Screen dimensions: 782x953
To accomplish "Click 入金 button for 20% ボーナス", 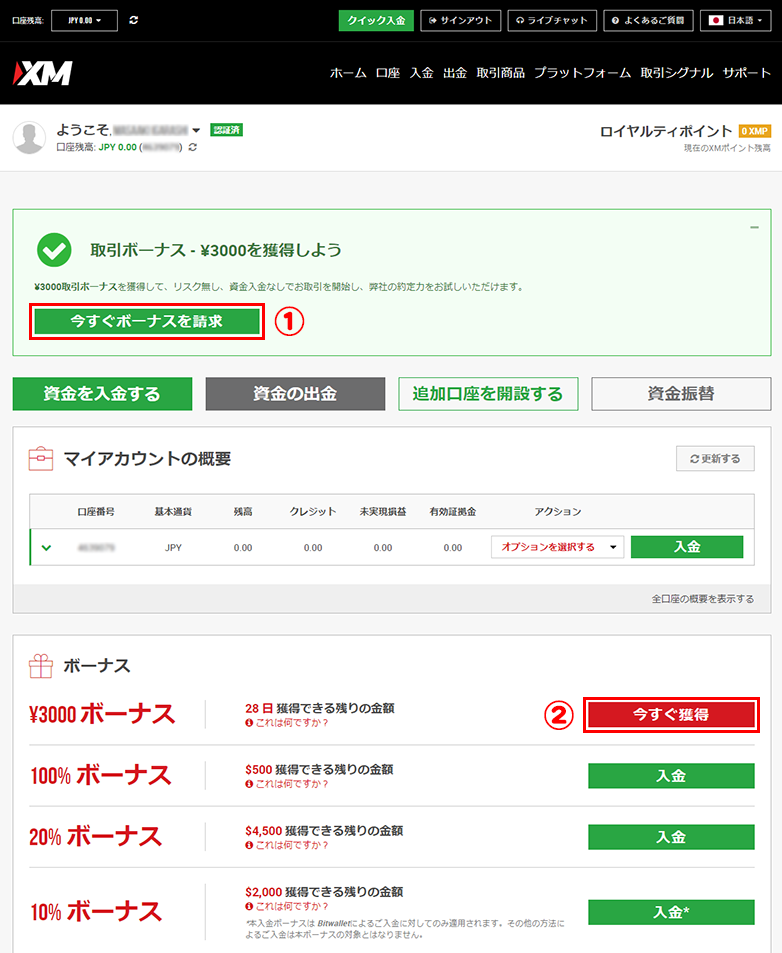I will point(671,838).
